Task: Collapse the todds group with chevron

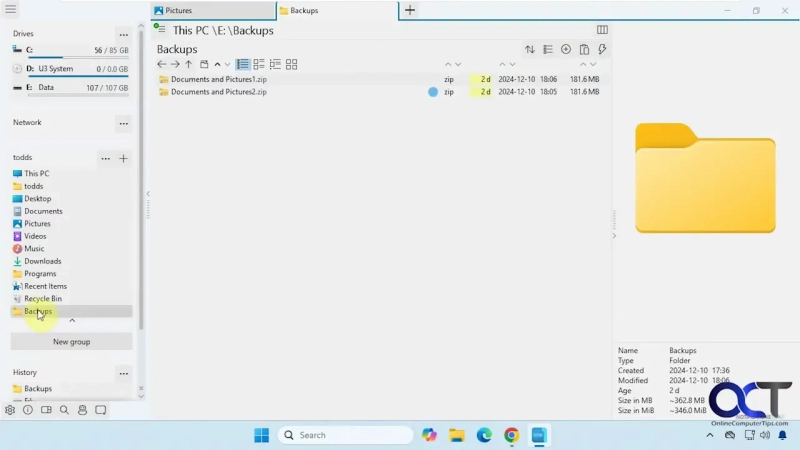Action: coord(71,321)
